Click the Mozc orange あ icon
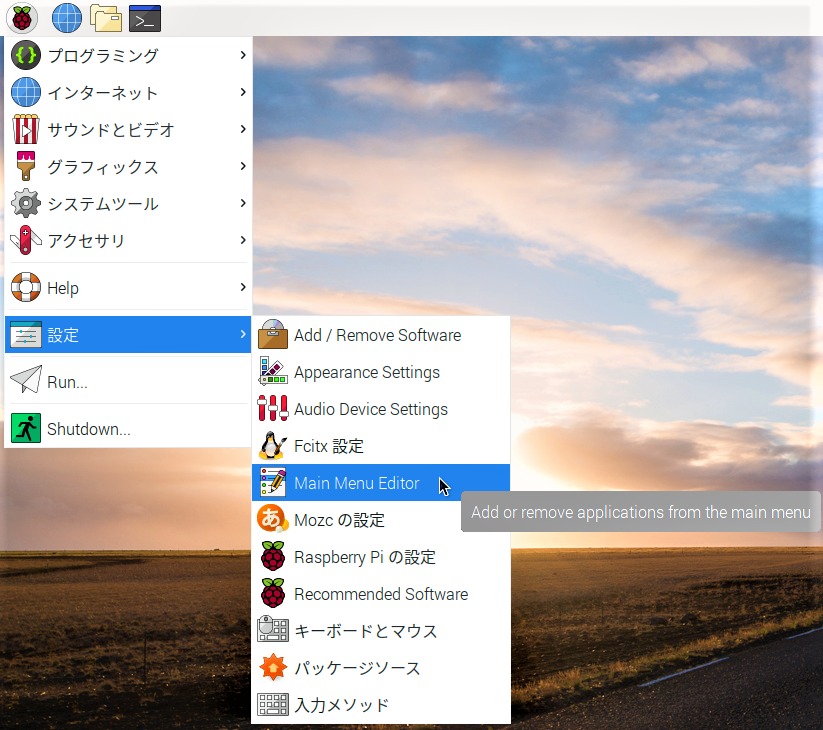This screenshot has height=730, width=823. tap(273, 519)
